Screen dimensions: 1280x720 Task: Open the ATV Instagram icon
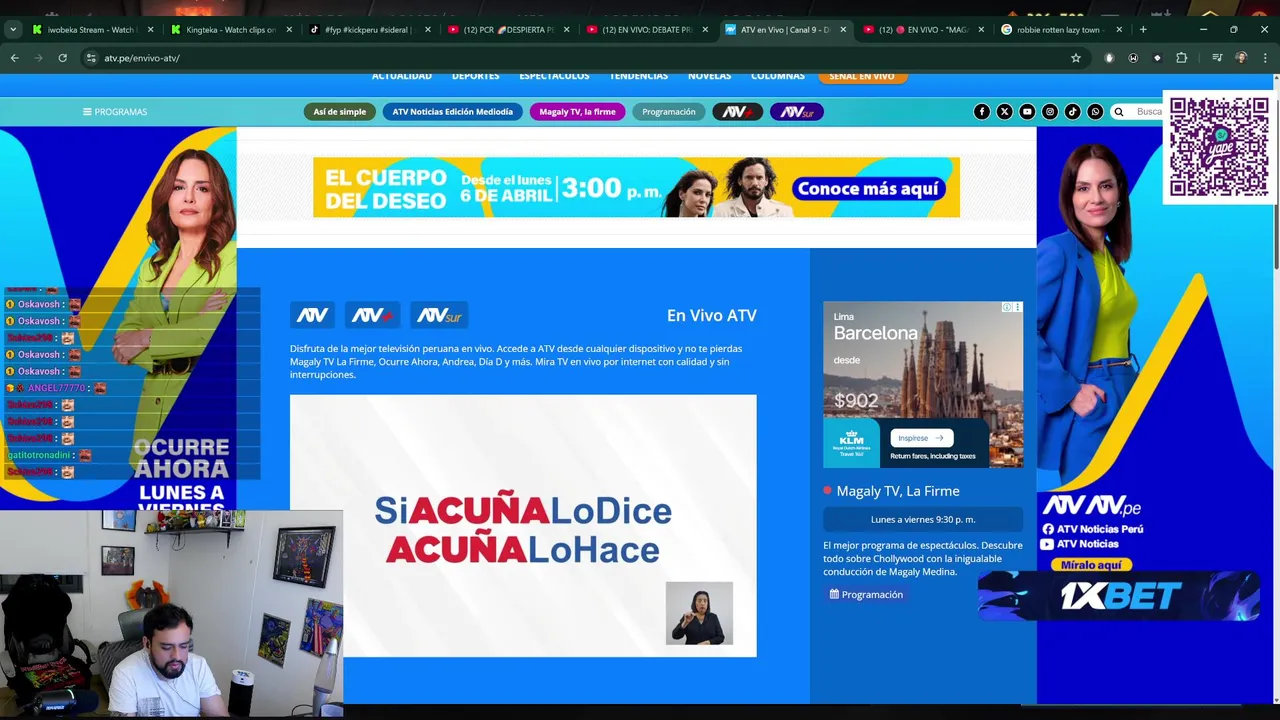click(1050, 112)
